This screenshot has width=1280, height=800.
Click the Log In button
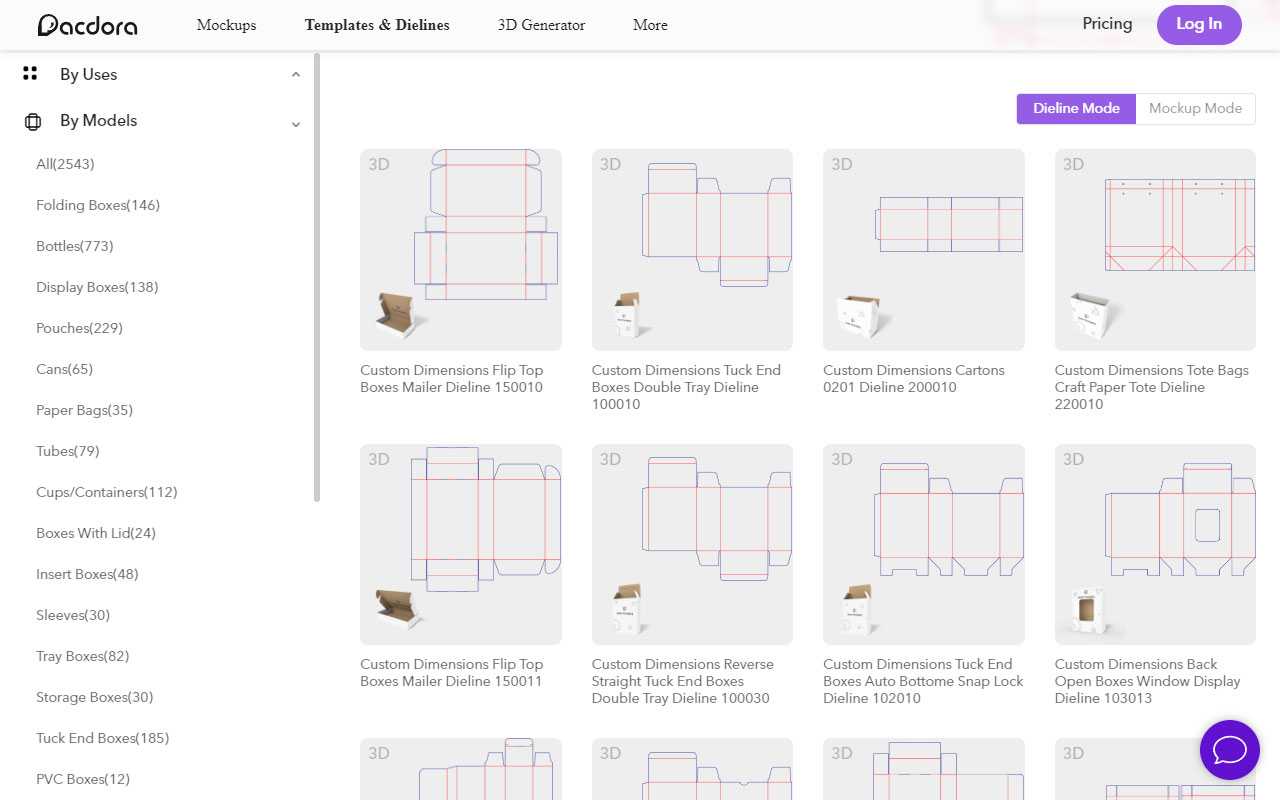(x=1199, y=25)
